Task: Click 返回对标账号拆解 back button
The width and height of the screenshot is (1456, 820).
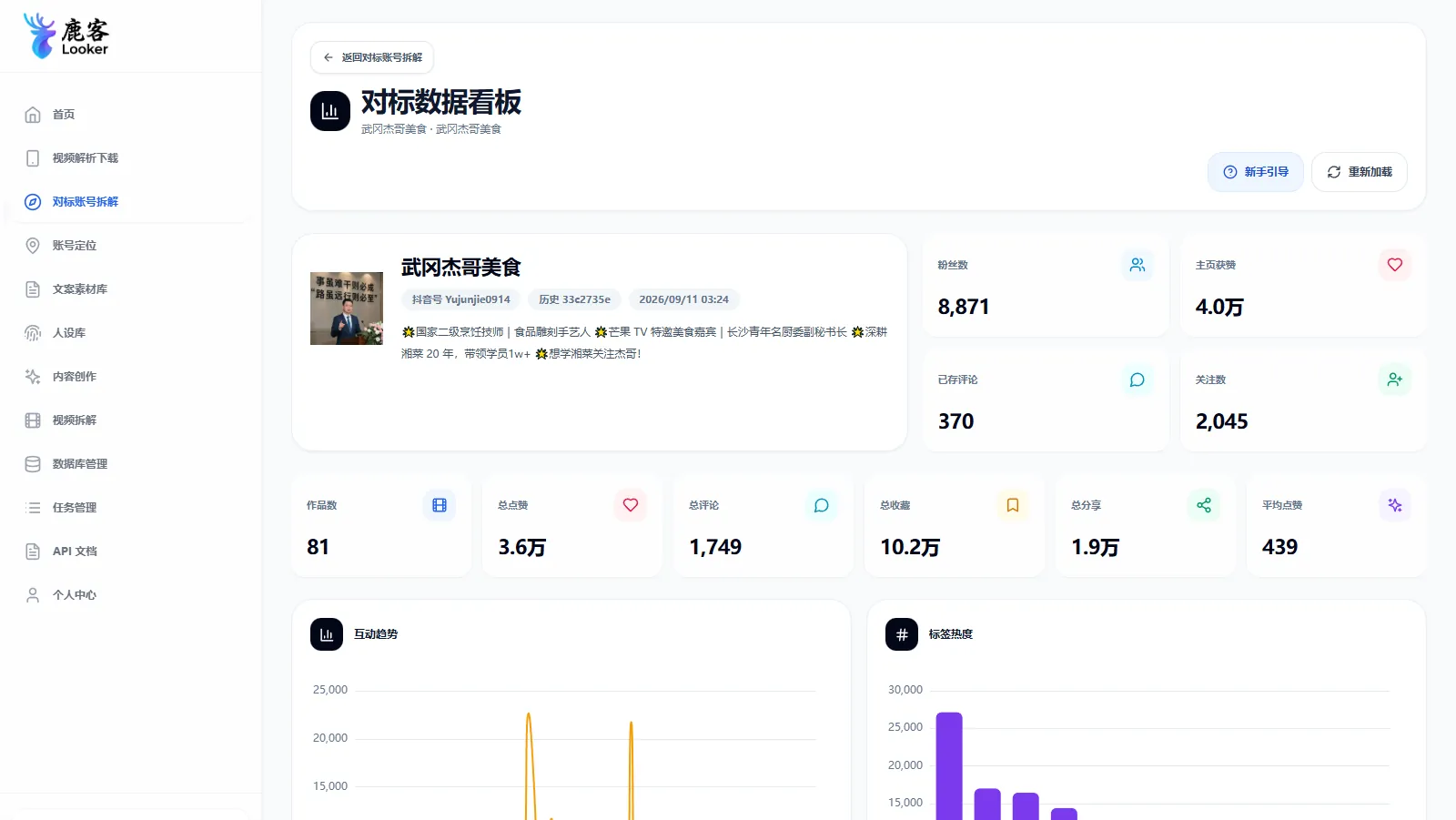Action: point(372,57)
